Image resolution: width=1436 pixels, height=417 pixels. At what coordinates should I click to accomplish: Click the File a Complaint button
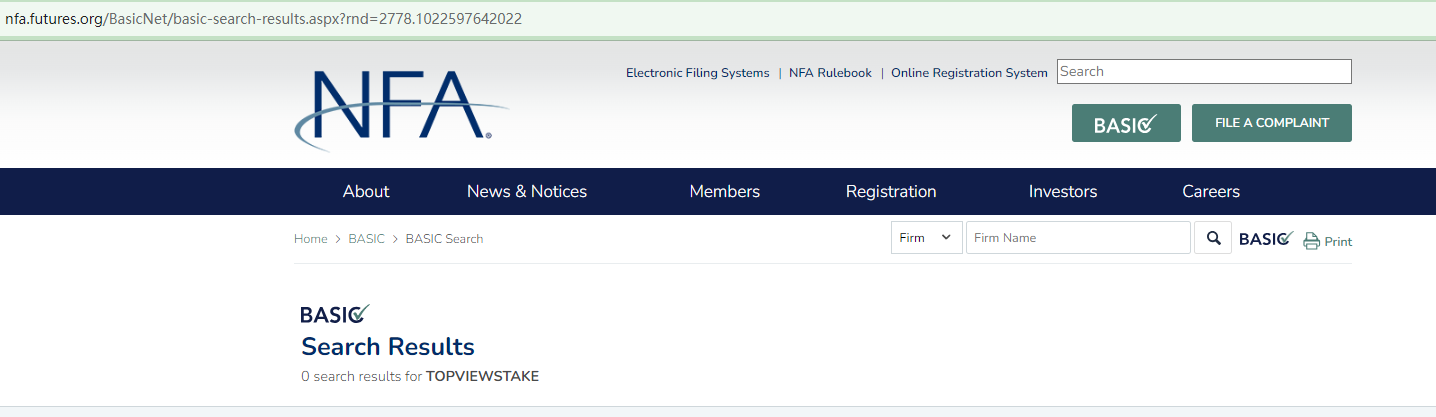click(1271, 123)
